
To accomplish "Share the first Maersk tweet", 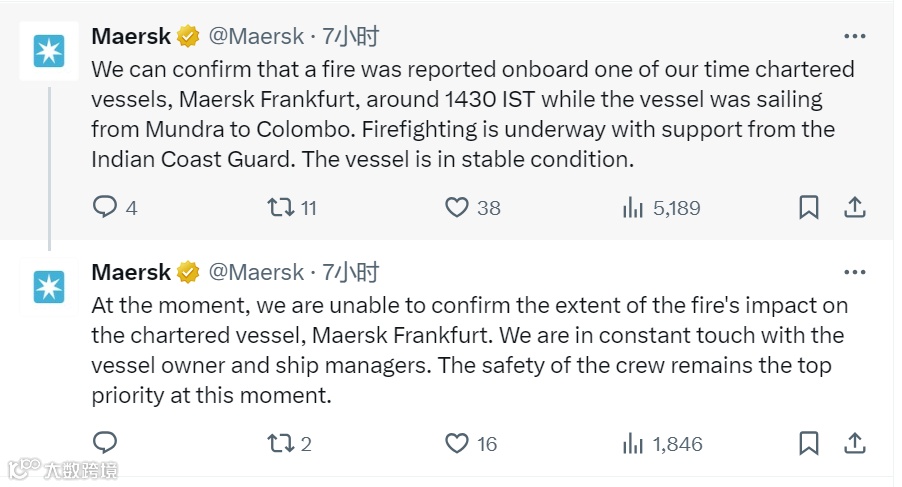I will [x=855, y=207].
